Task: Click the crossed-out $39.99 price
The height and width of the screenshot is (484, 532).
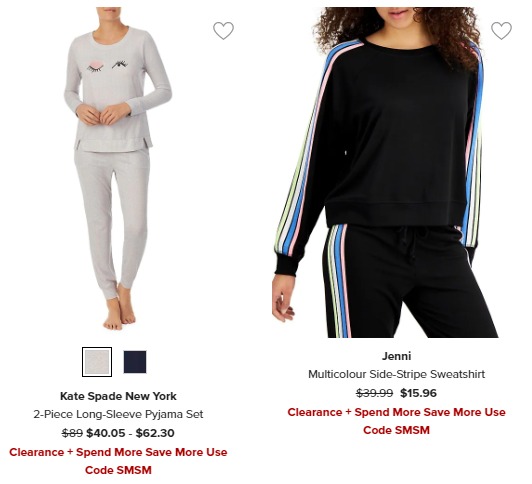Action: tap(375, 393)
